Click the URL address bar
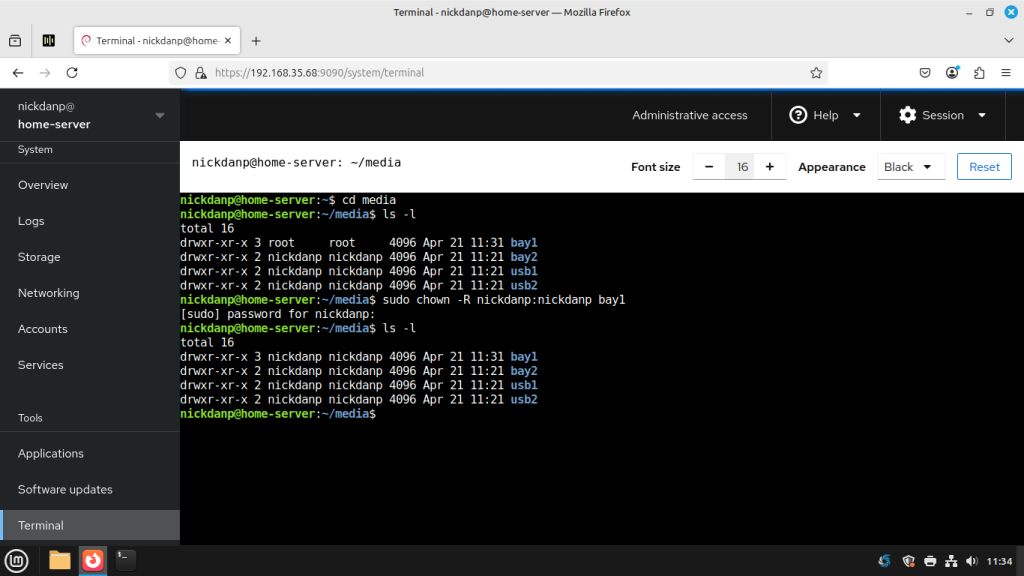 coord(500,73)
